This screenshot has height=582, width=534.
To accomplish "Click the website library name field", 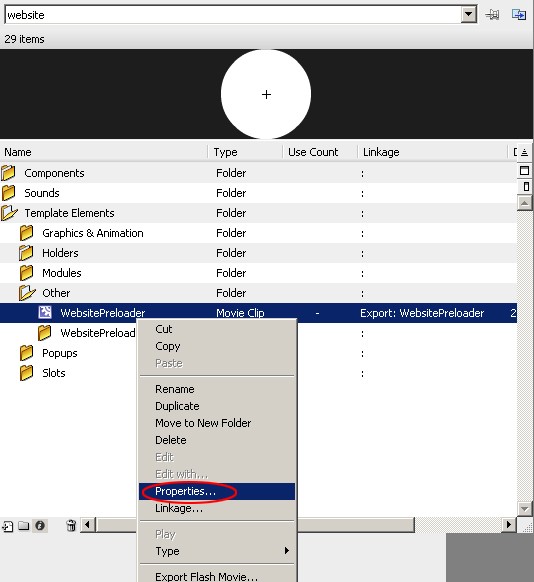I will point(233,15).
